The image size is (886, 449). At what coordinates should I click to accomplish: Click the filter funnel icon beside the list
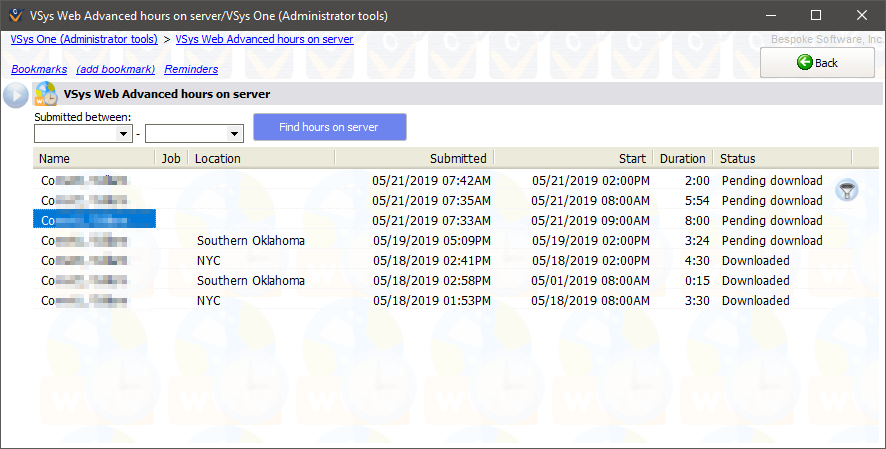(846, 190)
